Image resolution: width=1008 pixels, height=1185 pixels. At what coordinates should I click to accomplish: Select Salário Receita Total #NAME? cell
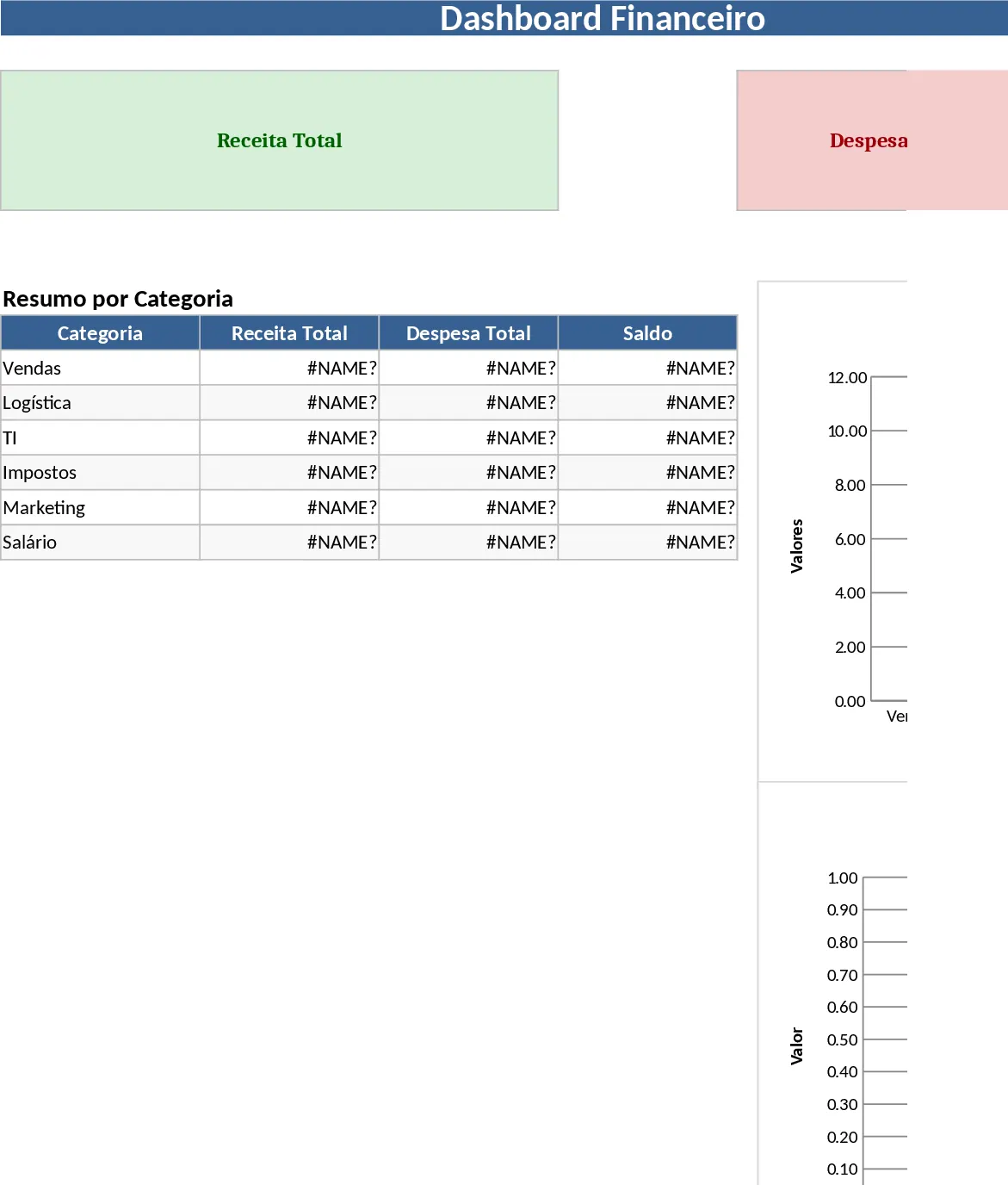[x=289, y=543]
